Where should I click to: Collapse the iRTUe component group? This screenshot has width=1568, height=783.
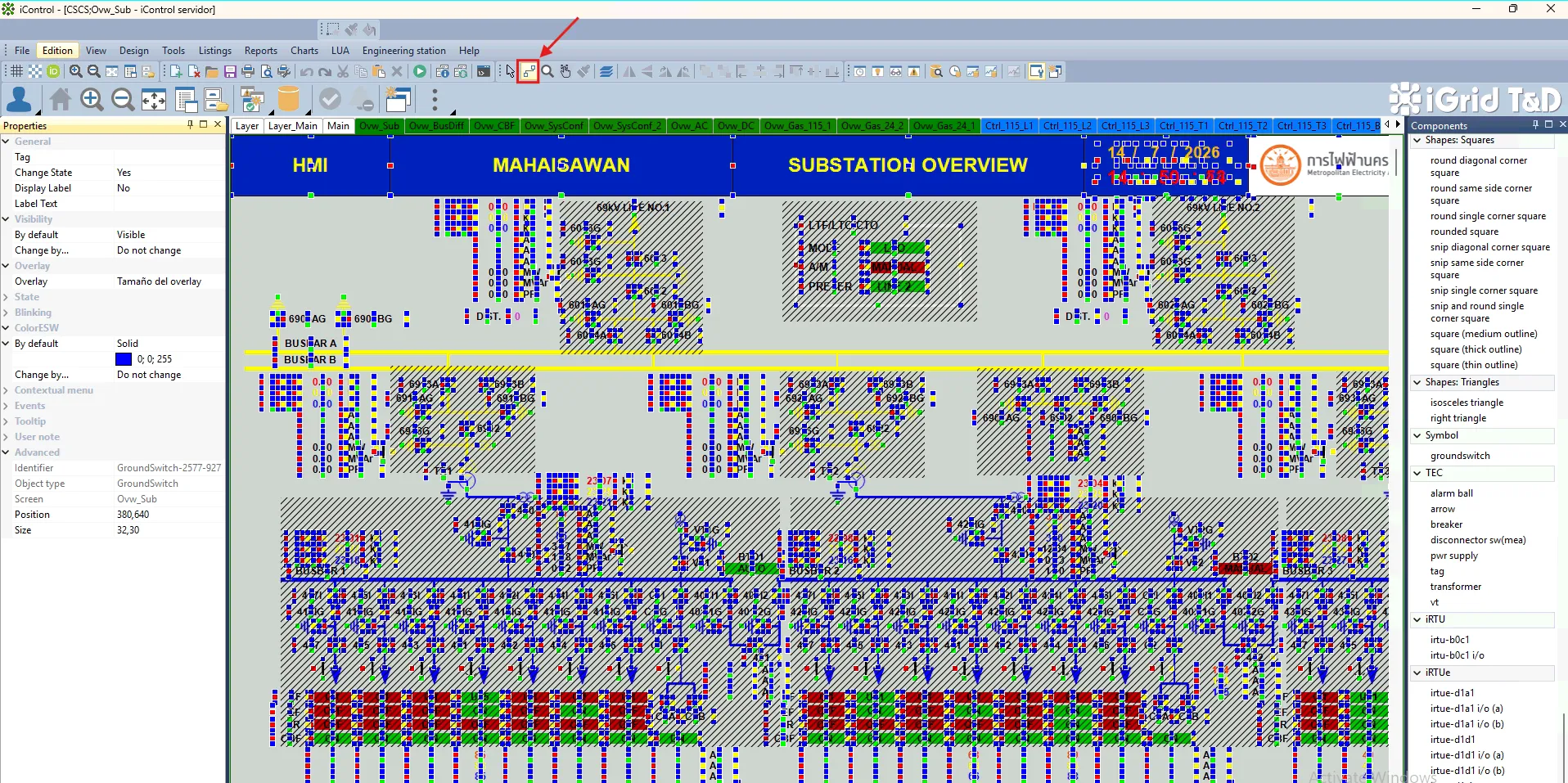coord(1417,673)
